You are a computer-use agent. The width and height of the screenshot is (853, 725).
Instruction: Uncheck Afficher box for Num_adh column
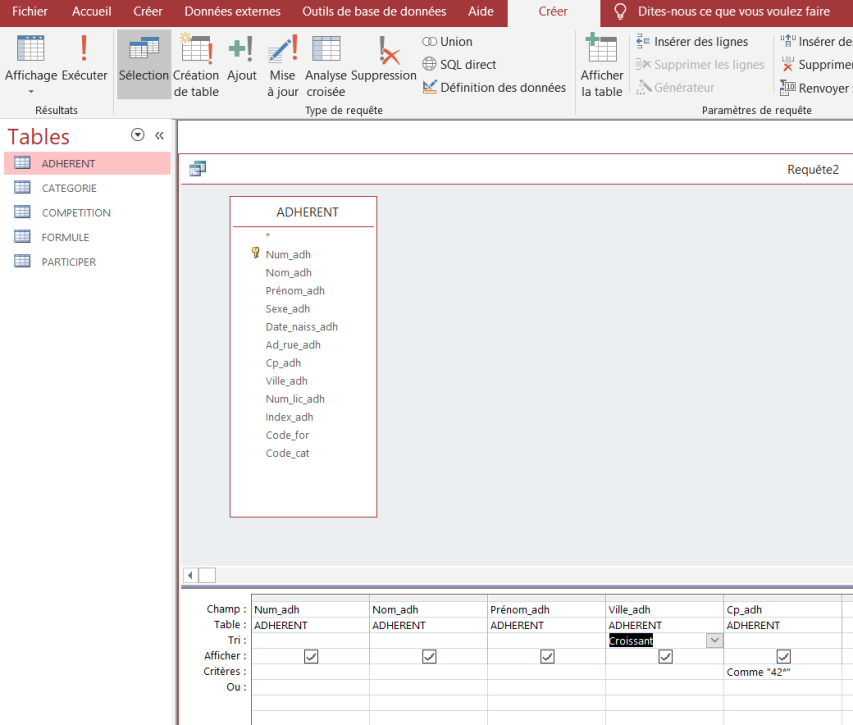(x=311, y=656)
